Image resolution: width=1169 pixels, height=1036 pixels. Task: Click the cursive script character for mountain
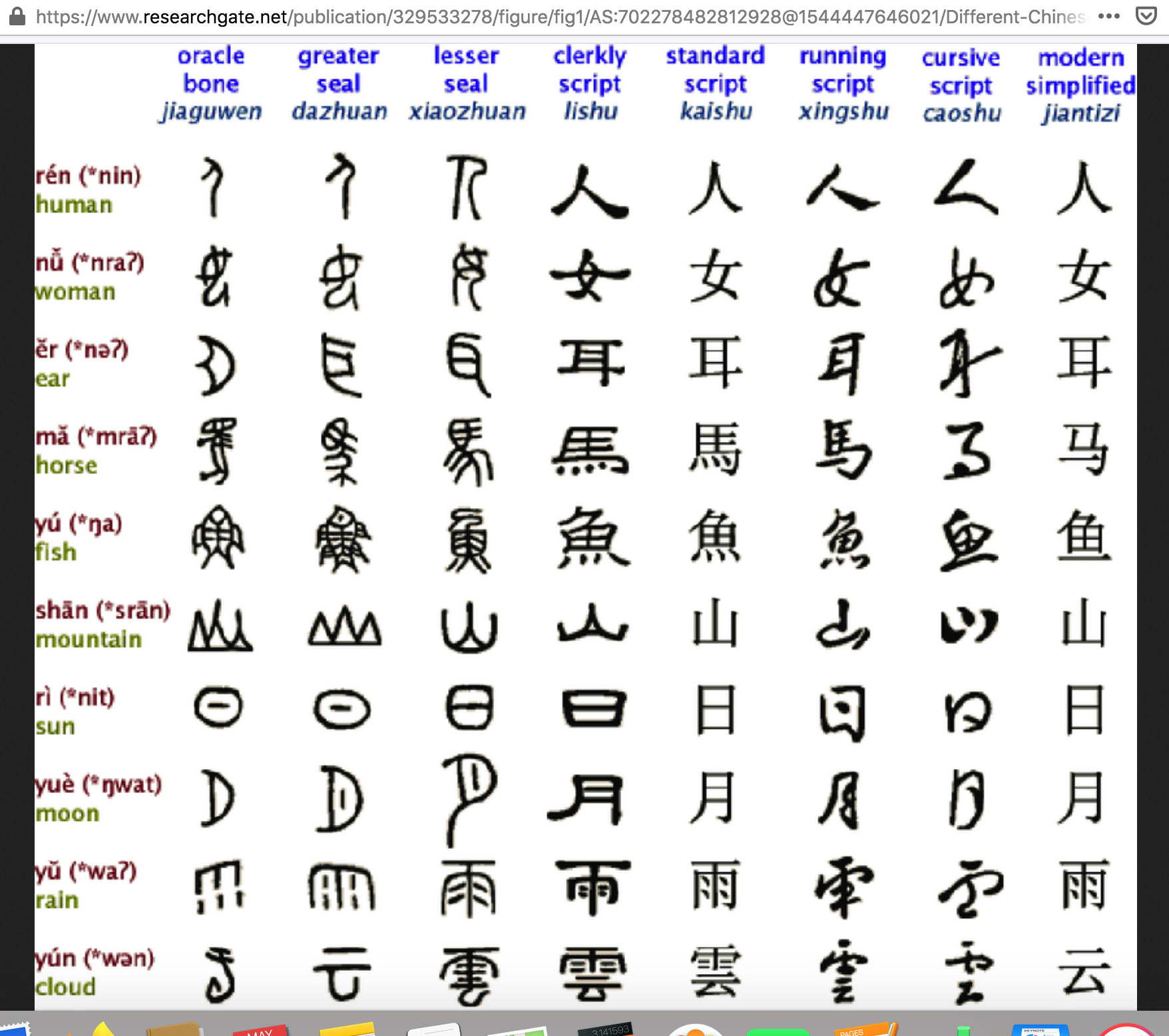(969, 625)
